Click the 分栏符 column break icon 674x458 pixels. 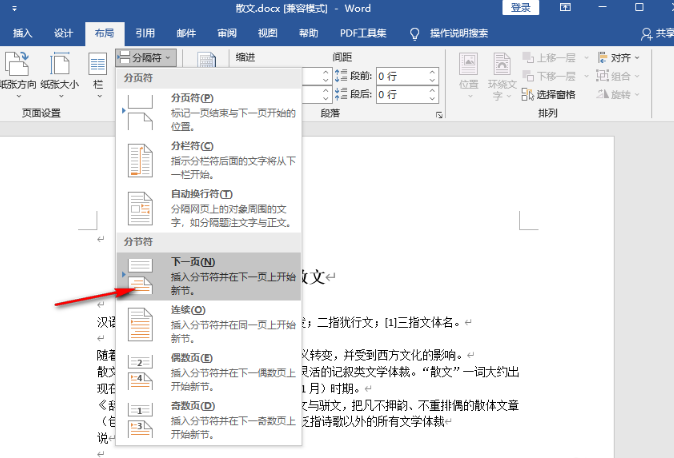tap(140, 161)
